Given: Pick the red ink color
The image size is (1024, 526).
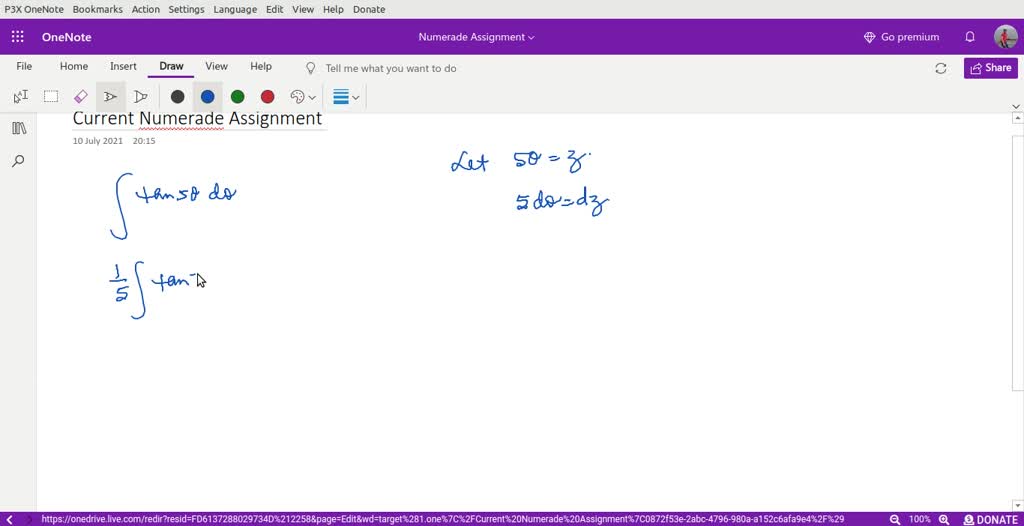Looking at the screenshot, I should point(267,97).
